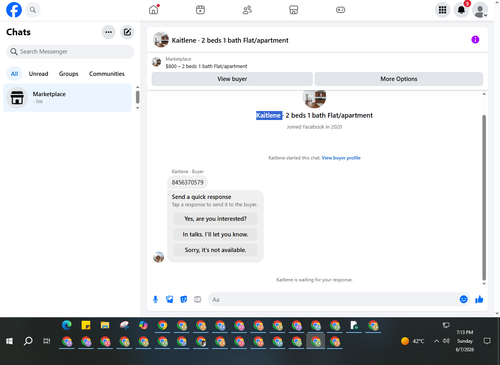Open Sticky Notes from the taskbar
500x365 pixels.
point(86,325)
